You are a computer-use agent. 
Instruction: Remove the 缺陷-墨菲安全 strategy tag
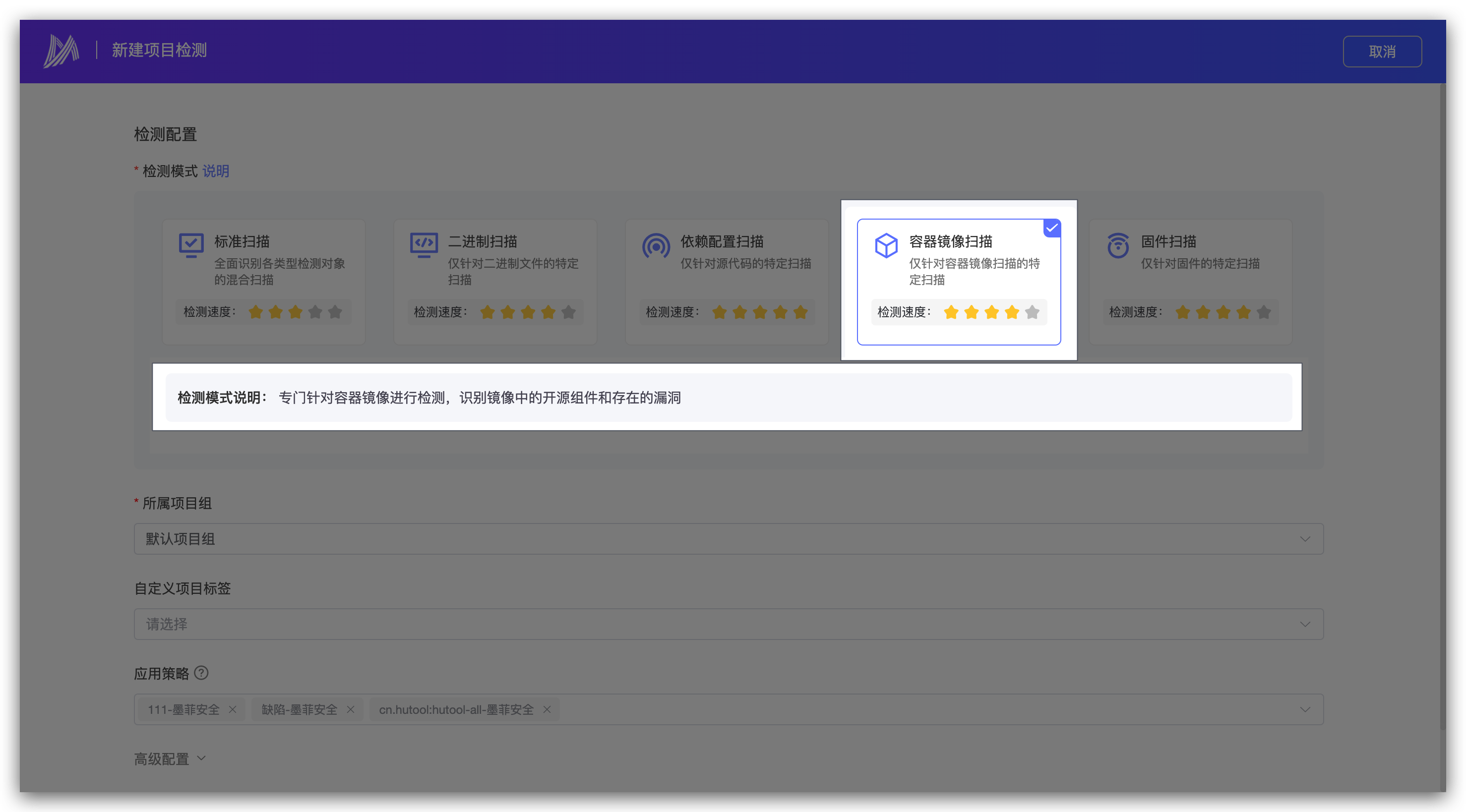tap(351, 709)
